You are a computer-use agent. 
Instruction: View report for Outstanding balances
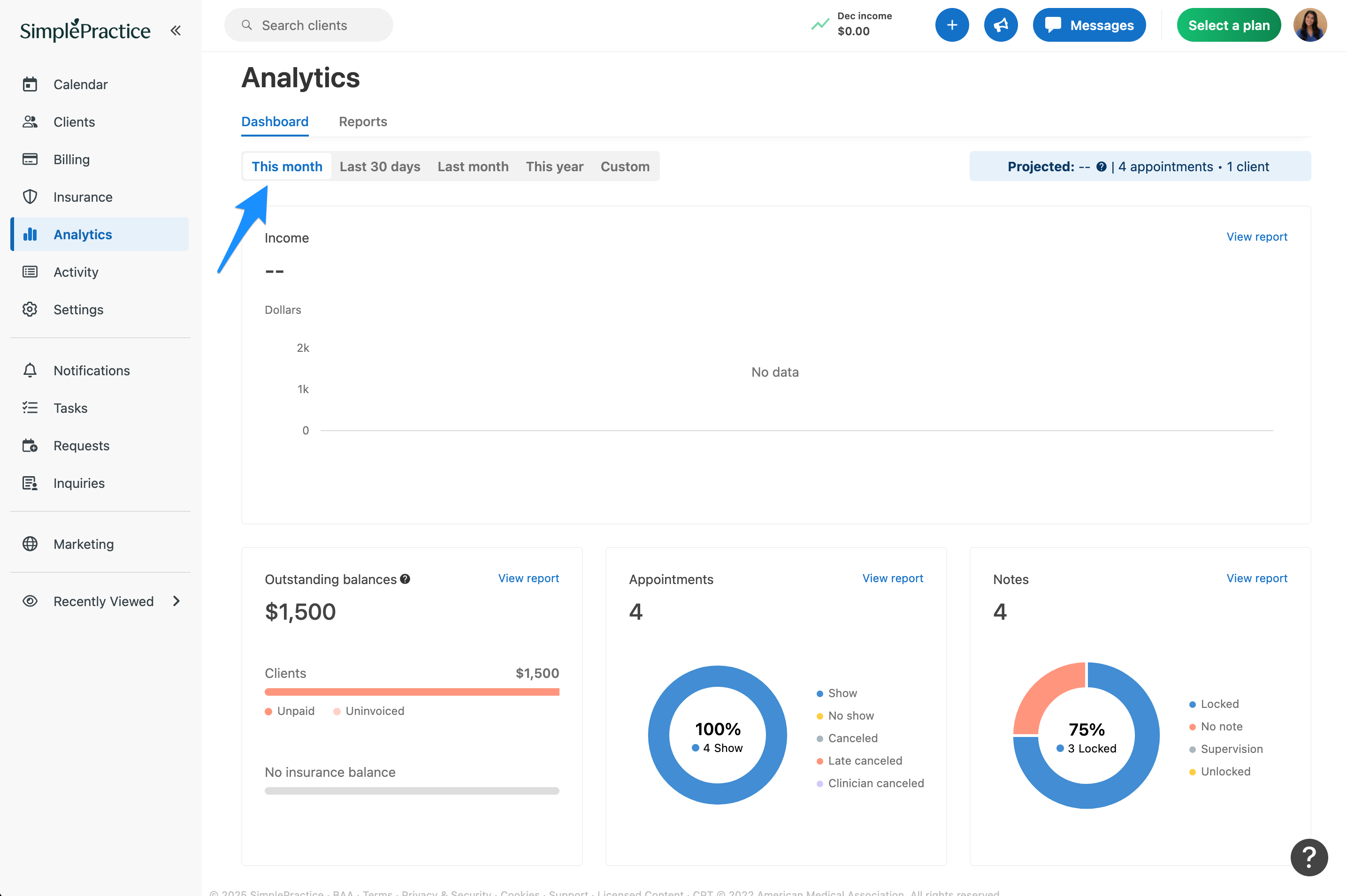point(528,578)
